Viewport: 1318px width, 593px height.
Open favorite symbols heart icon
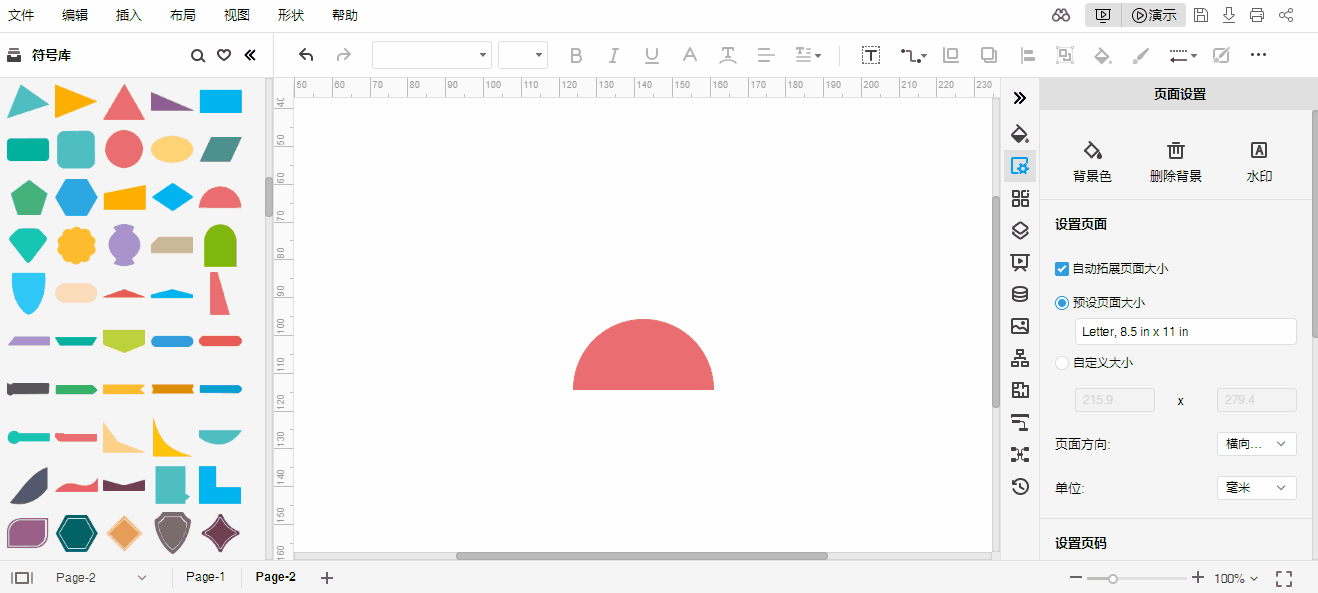pyautogui.click(x=224, y=55)
